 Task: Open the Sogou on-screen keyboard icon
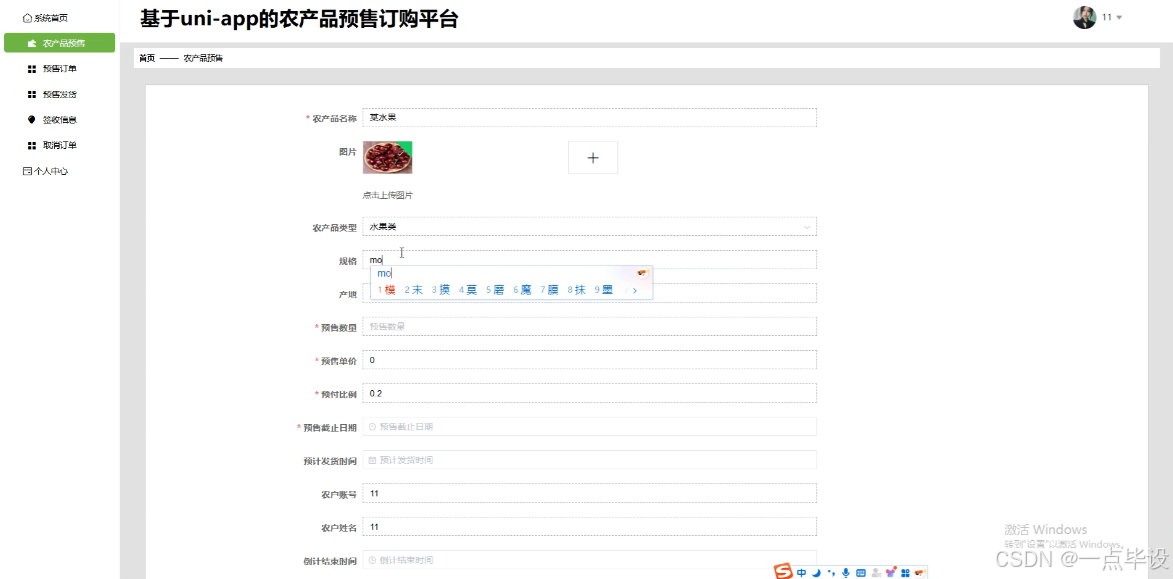[860, 572]
